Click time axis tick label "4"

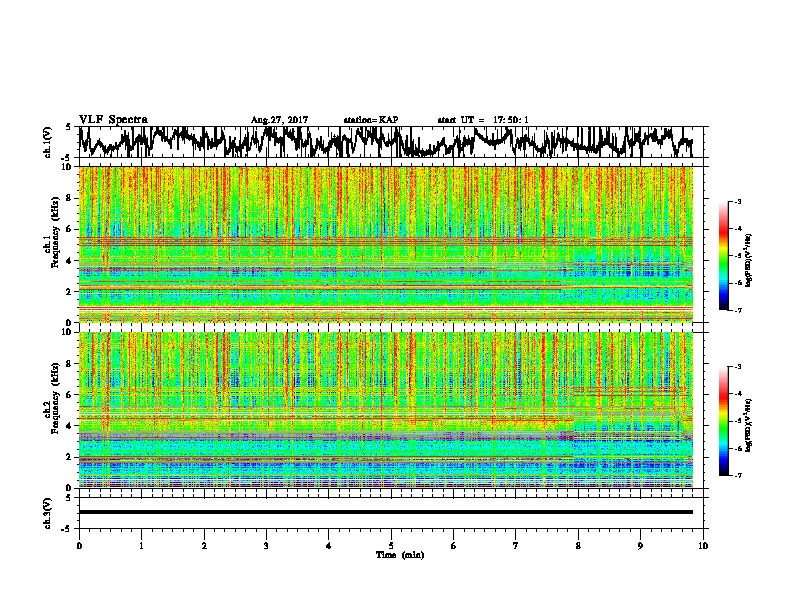point(329,545)
